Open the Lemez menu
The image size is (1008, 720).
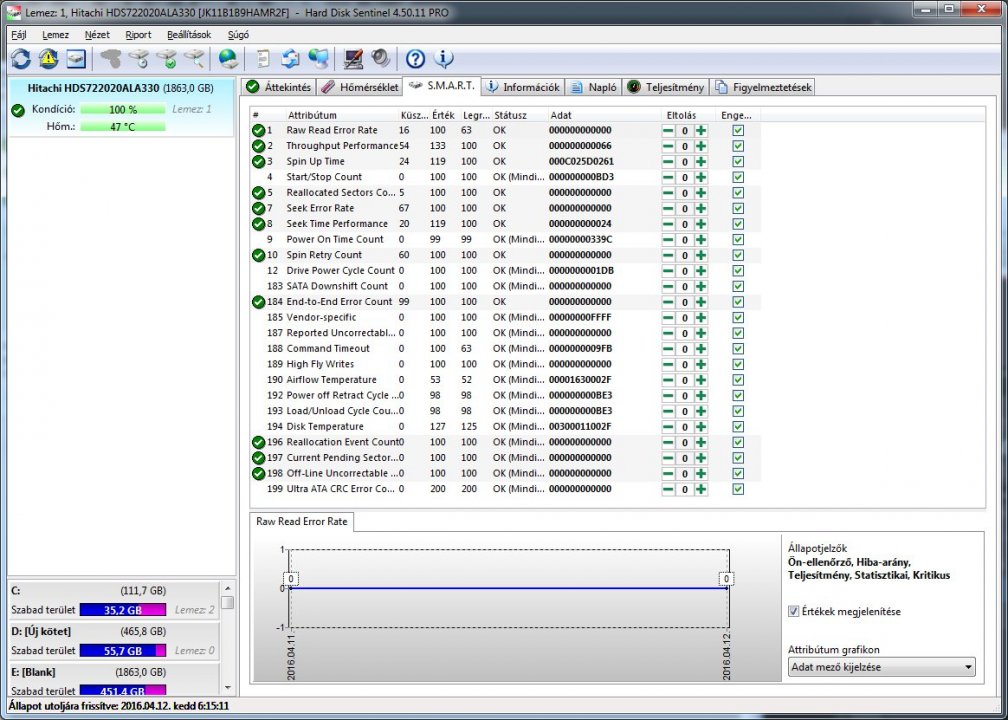55,35
